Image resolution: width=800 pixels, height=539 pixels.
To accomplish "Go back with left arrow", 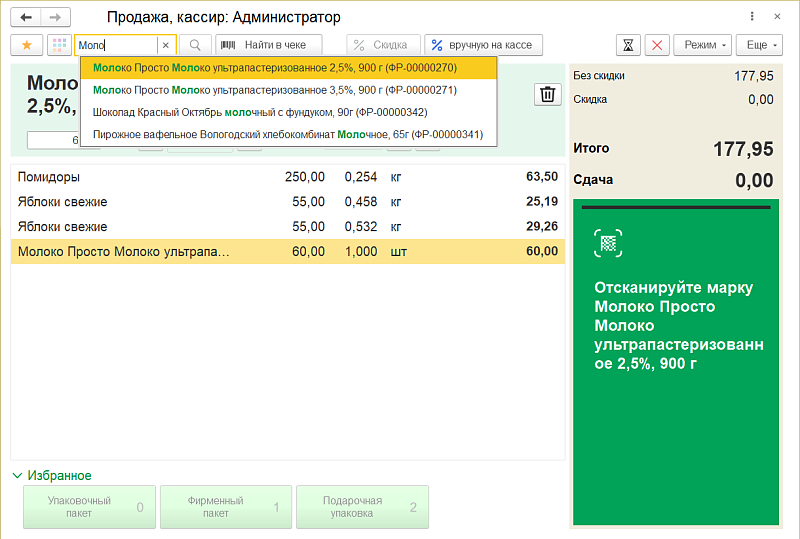I will (26, 17).
